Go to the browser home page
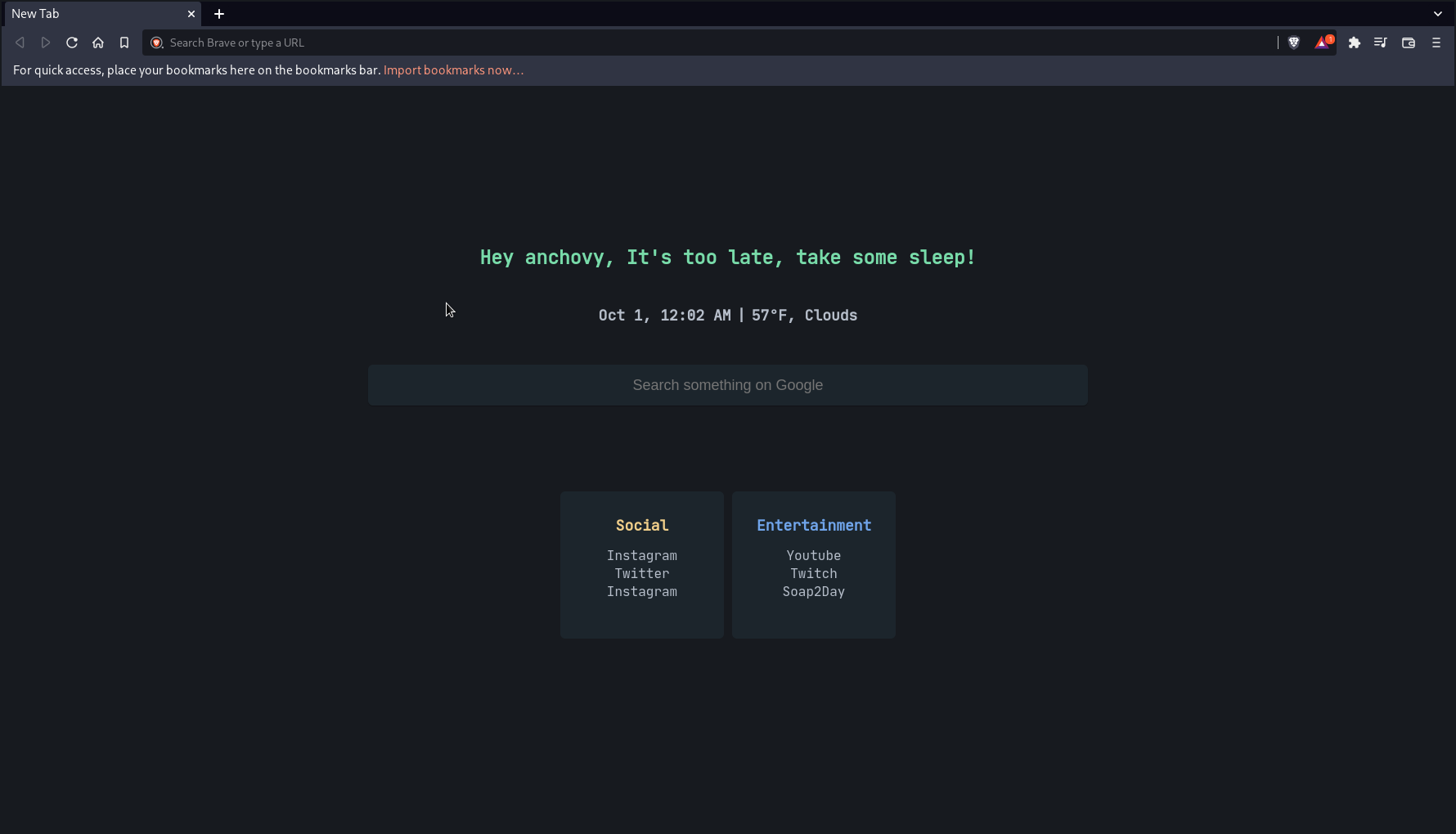 click(98, 43)
